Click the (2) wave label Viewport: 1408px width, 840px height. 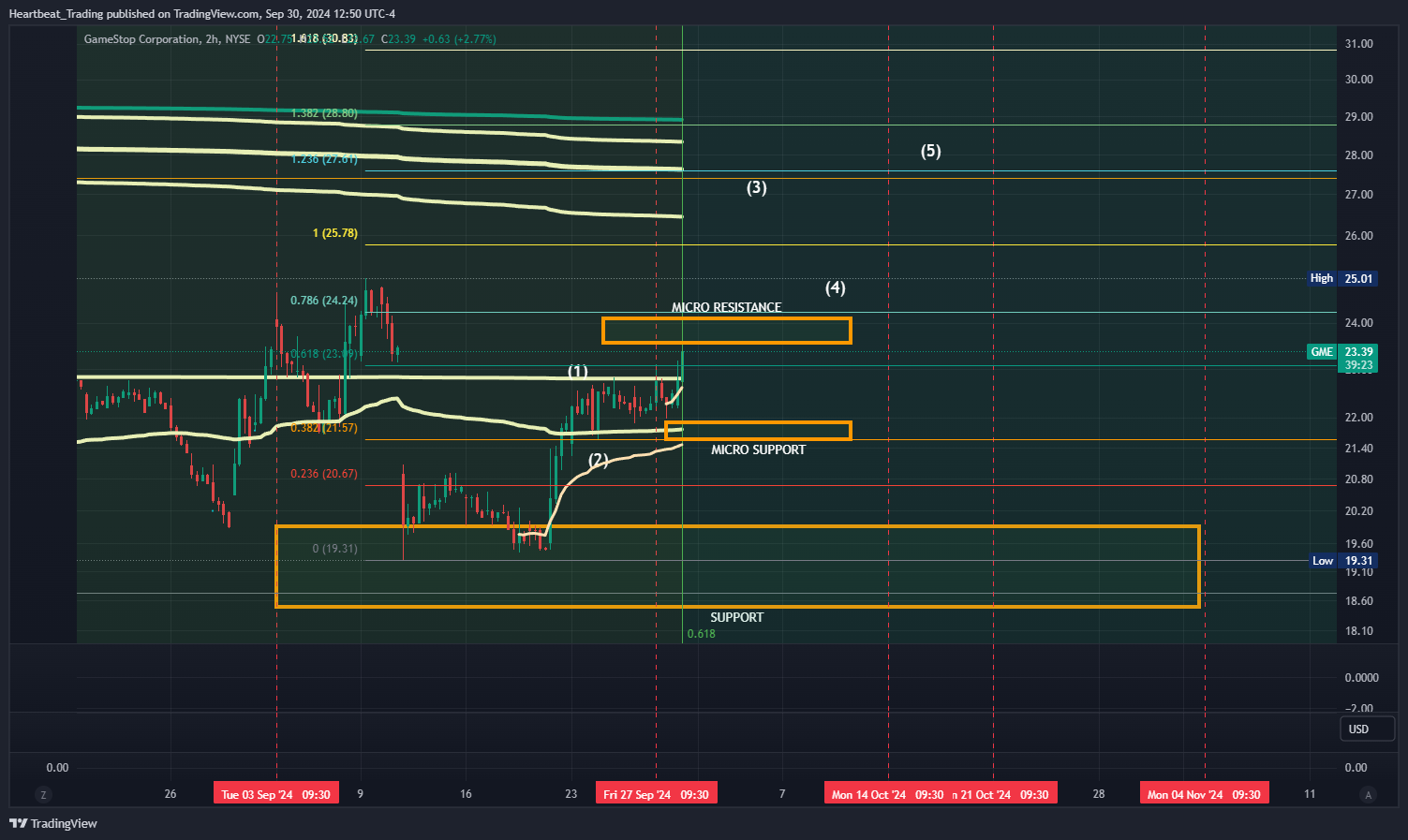coord(599,460)
